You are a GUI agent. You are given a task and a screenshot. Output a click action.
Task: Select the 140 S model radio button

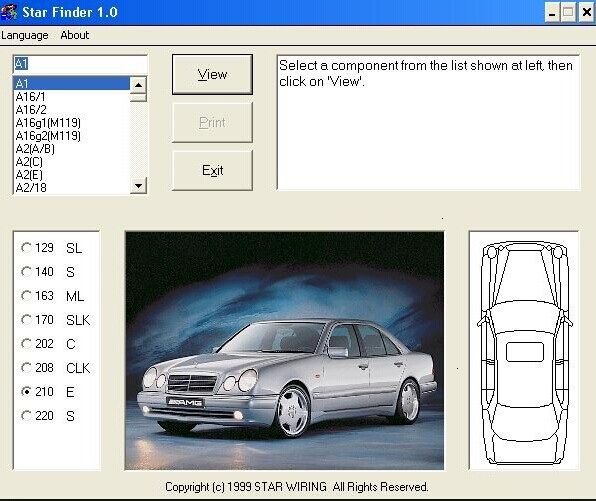tap(26, 272)
